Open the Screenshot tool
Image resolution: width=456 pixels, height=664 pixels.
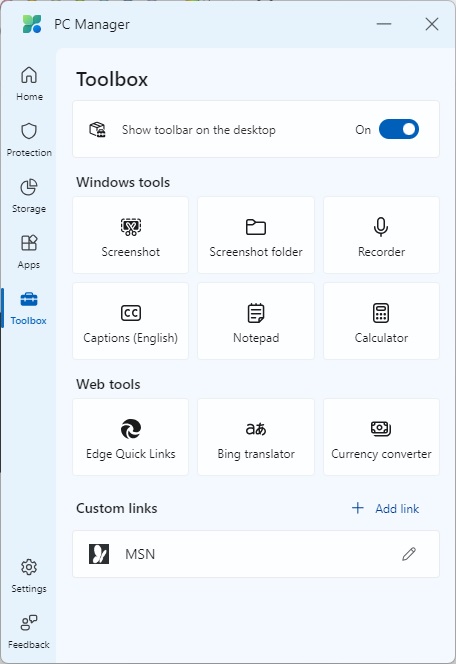coord(130,235)
